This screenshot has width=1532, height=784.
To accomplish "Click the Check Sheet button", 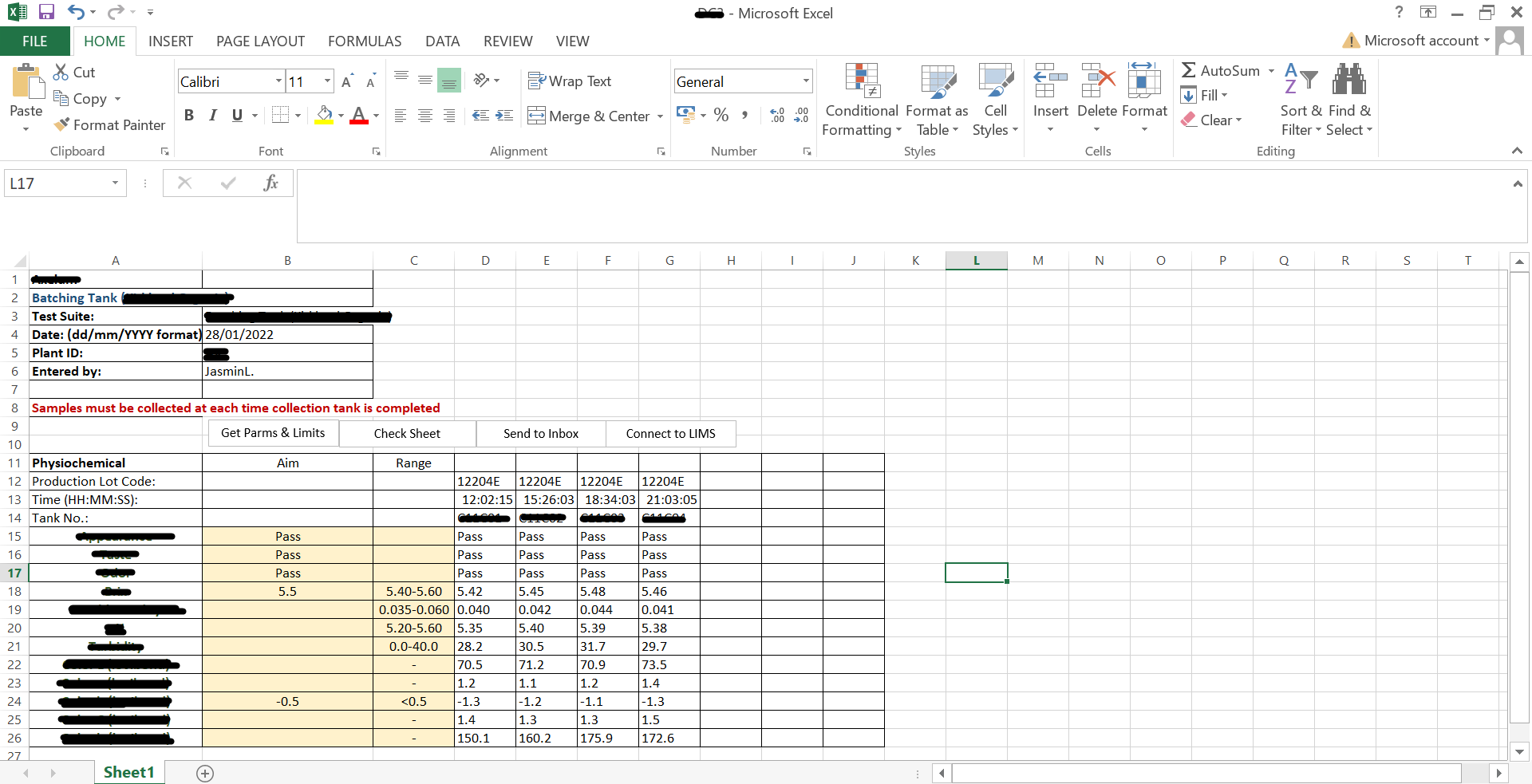I will 407,434.
